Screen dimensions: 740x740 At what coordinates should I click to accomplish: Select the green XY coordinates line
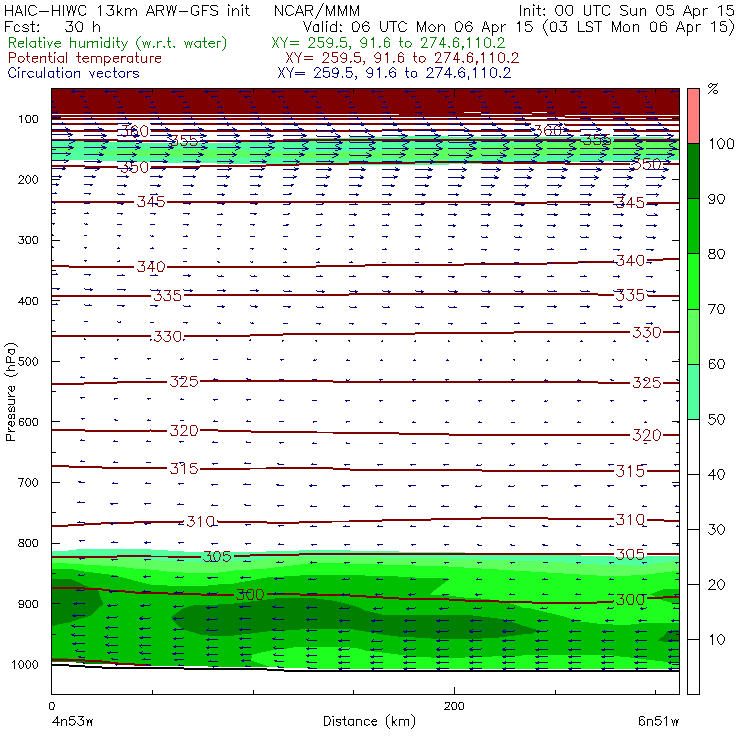[388, 43]
